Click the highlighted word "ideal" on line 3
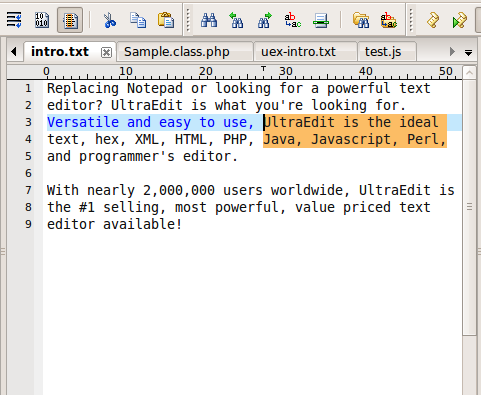Screen dimensions: 481x395 419,122
